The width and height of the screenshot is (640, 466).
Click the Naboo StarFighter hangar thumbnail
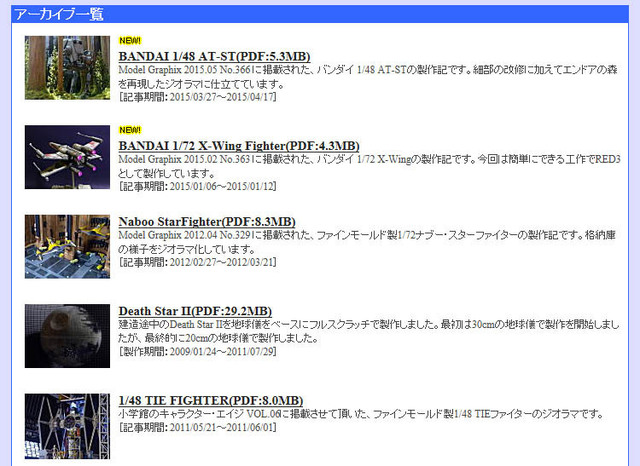pos(67,246)
